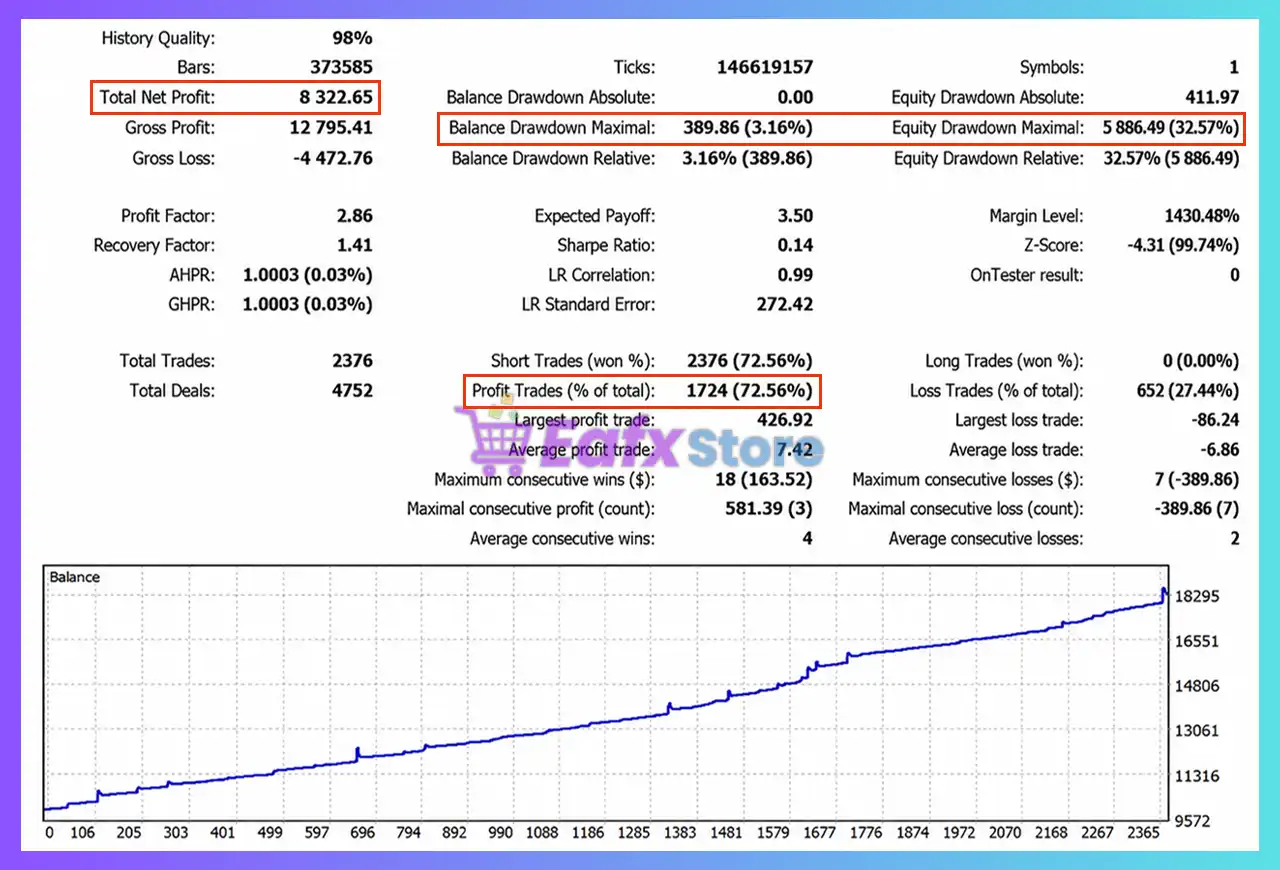Select the History Quality value 98%

(352, 38)
